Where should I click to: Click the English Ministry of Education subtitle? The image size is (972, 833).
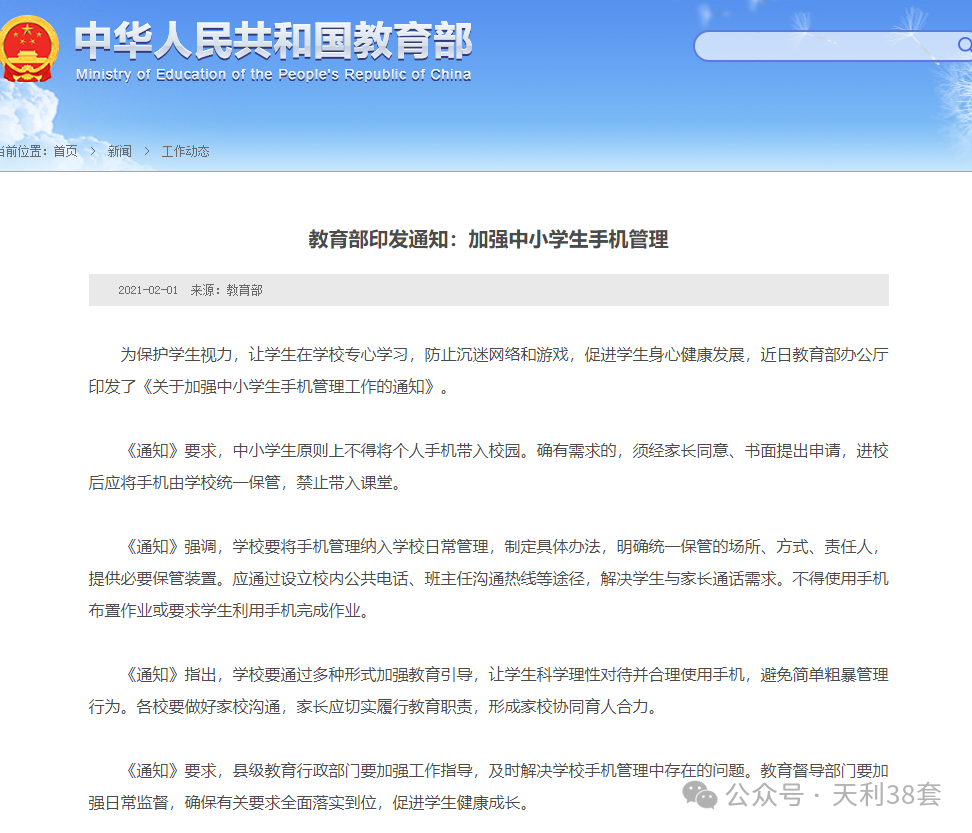[273, 75]
